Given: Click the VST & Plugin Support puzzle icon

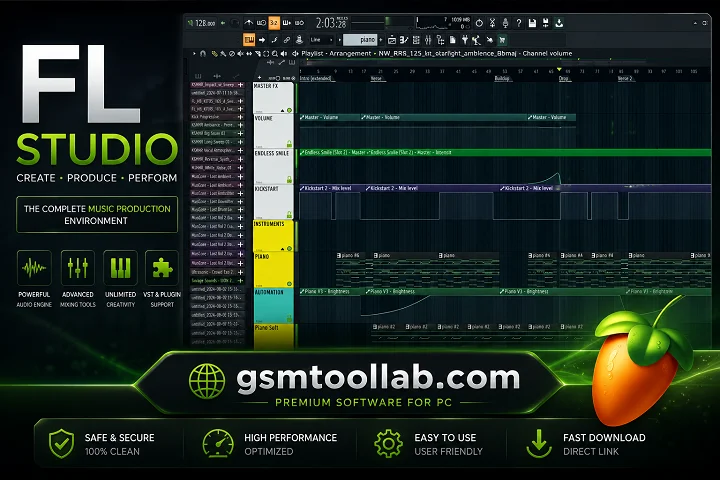Looking at the screenshot, I should click(x=162, y=268).
